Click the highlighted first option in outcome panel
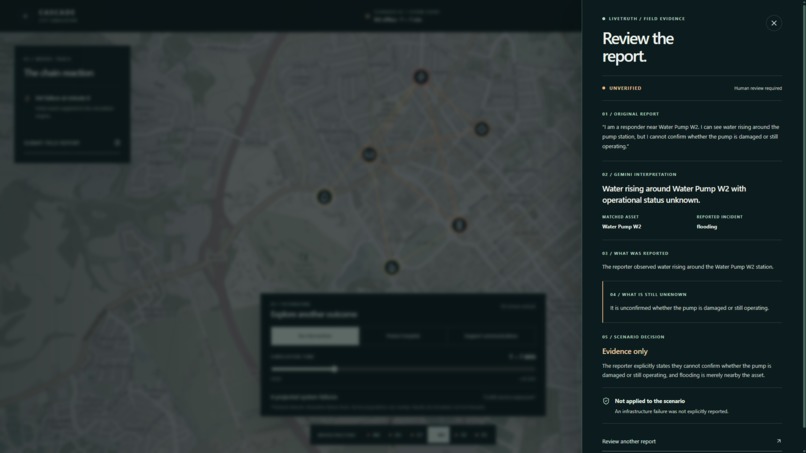 point(315,336)
